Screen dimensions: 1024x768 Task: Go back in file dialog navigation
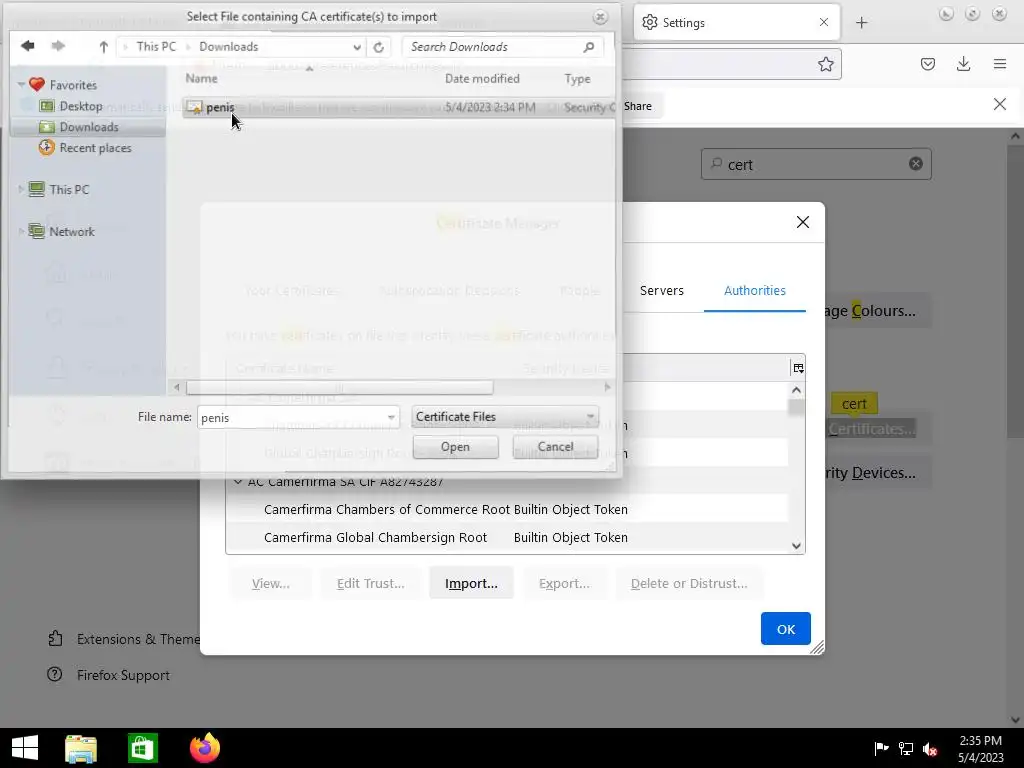click(x=27, y=46)
